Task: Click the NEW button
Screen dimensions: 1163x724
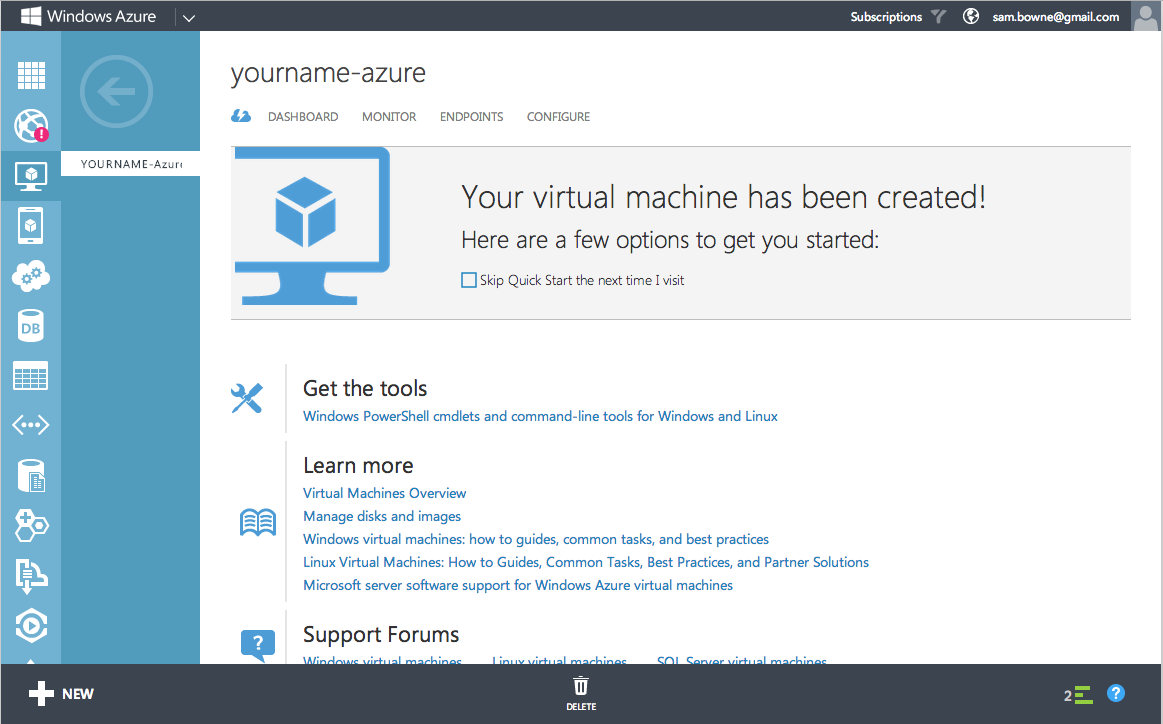Action: [x=62, y=694]
